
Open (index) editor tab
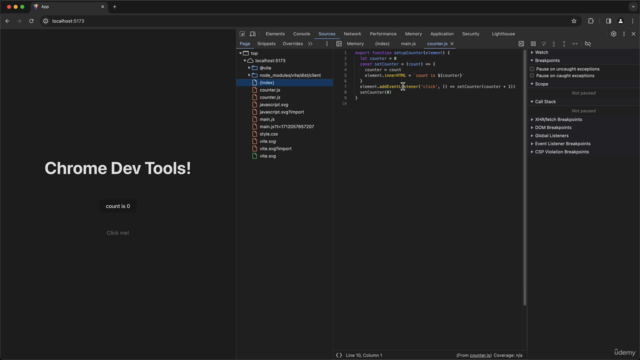tap(382, 44)
